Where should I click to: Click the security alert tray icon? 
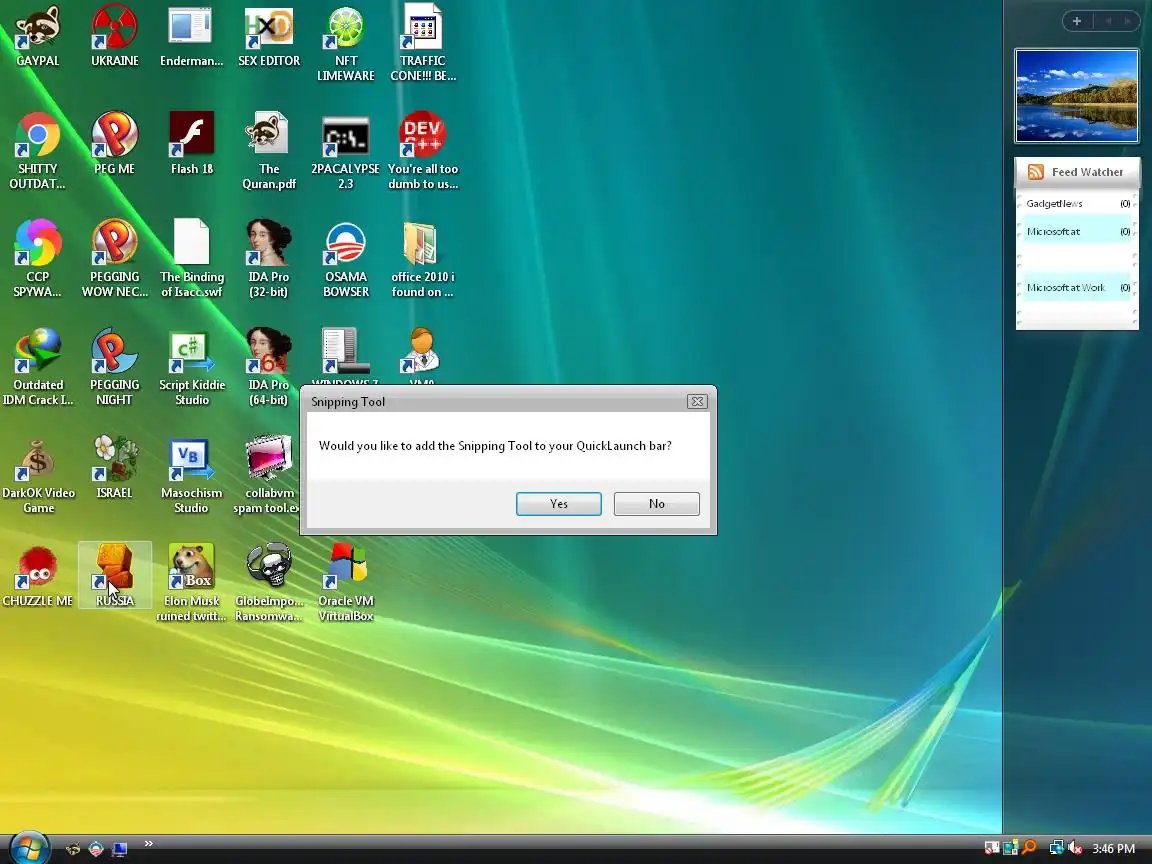992,849
